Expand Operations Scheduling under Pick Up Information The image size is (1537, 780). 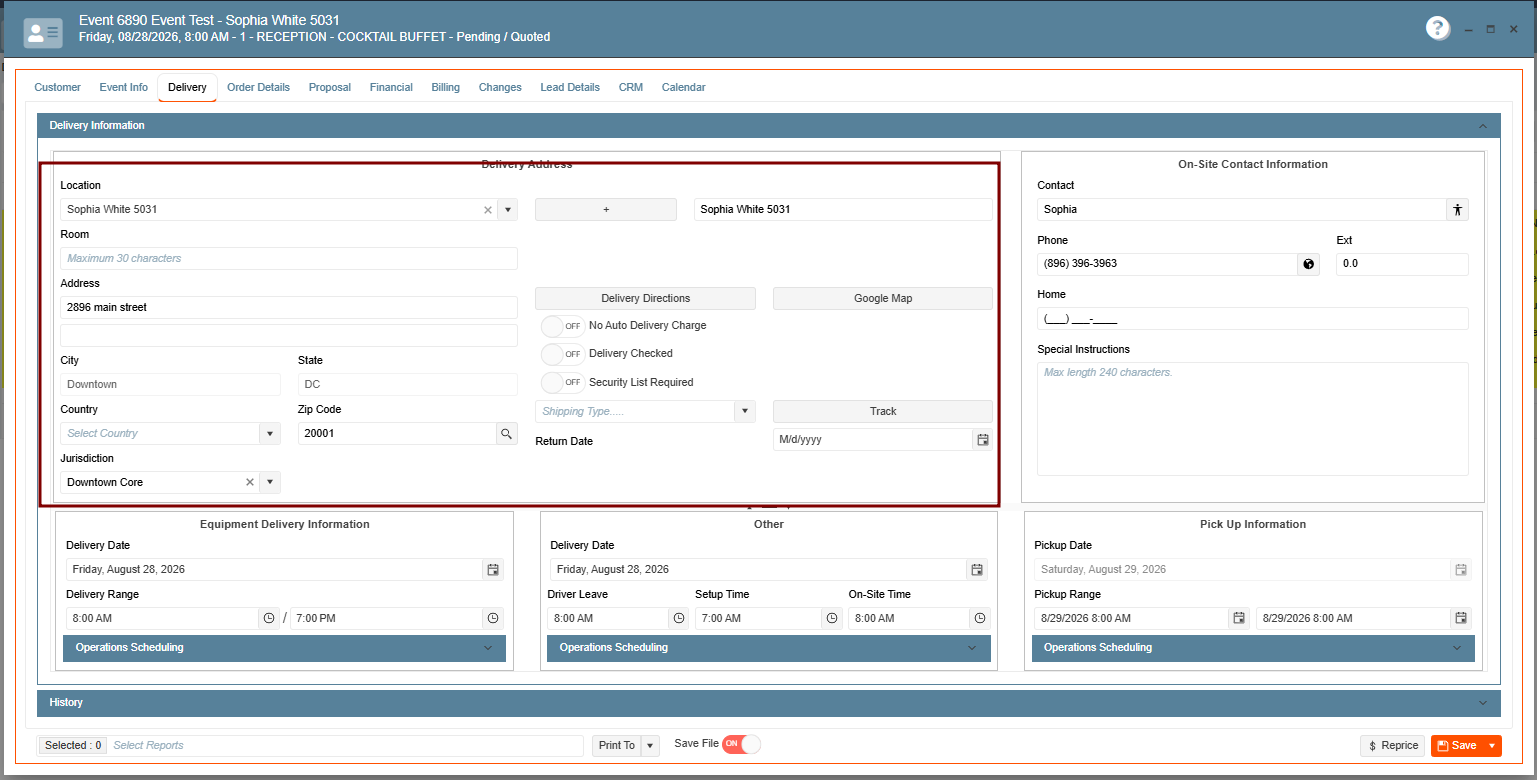point(1253,648)
